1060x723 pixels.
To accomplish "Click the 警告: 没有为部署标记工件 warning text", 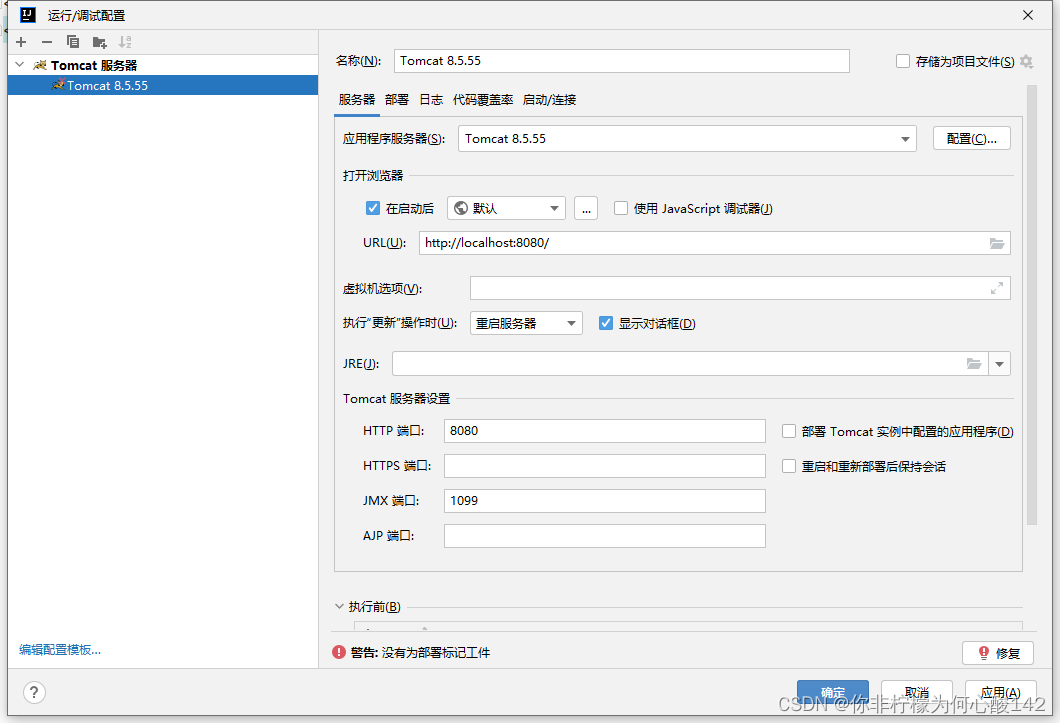I will coord(420,653).
